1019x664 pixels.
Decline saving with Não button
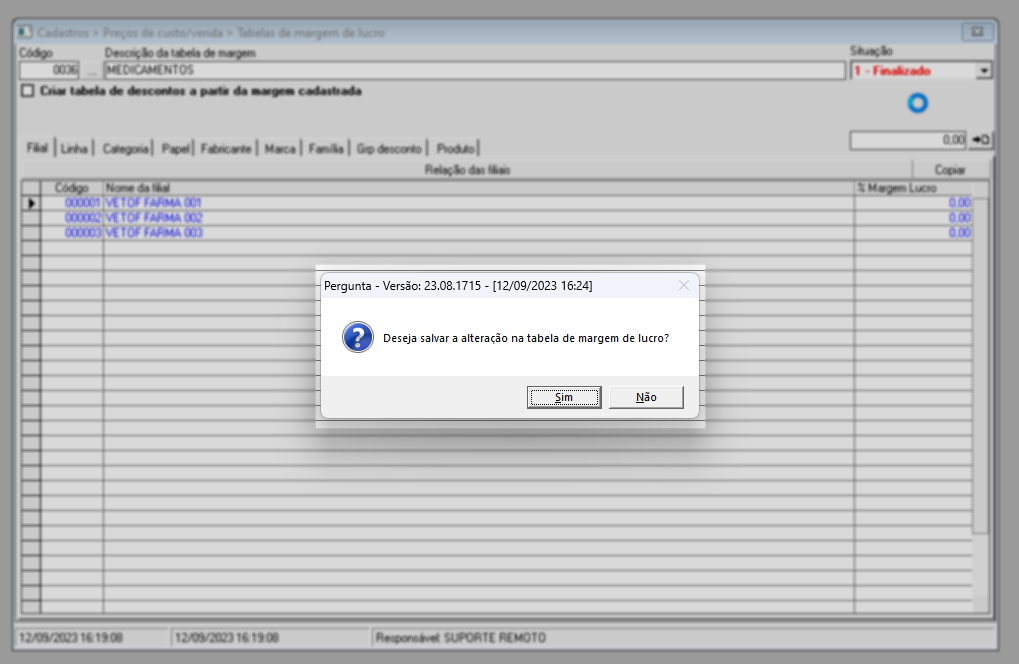click(x=646, y=397)
